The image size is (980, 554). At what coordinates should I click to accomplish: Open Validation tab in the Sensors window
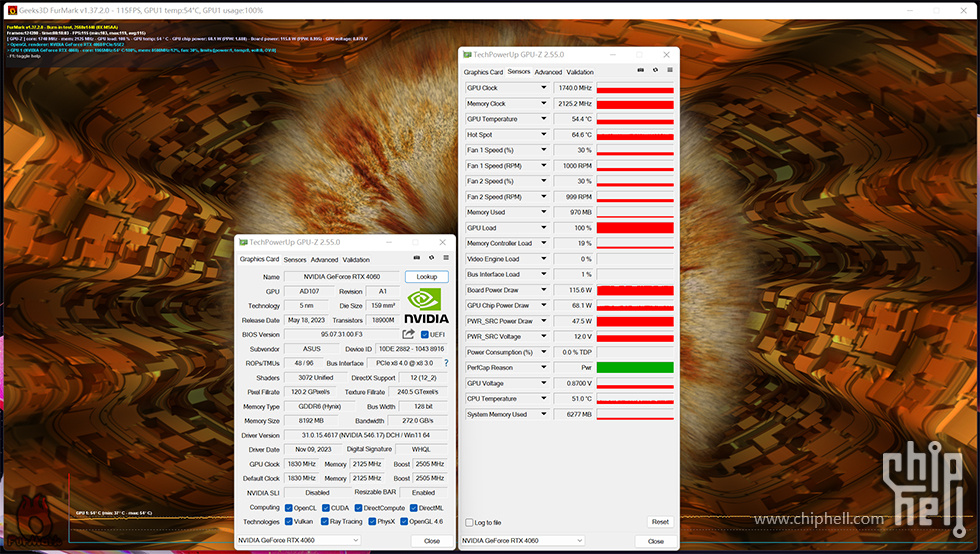(x=580, y=72)
